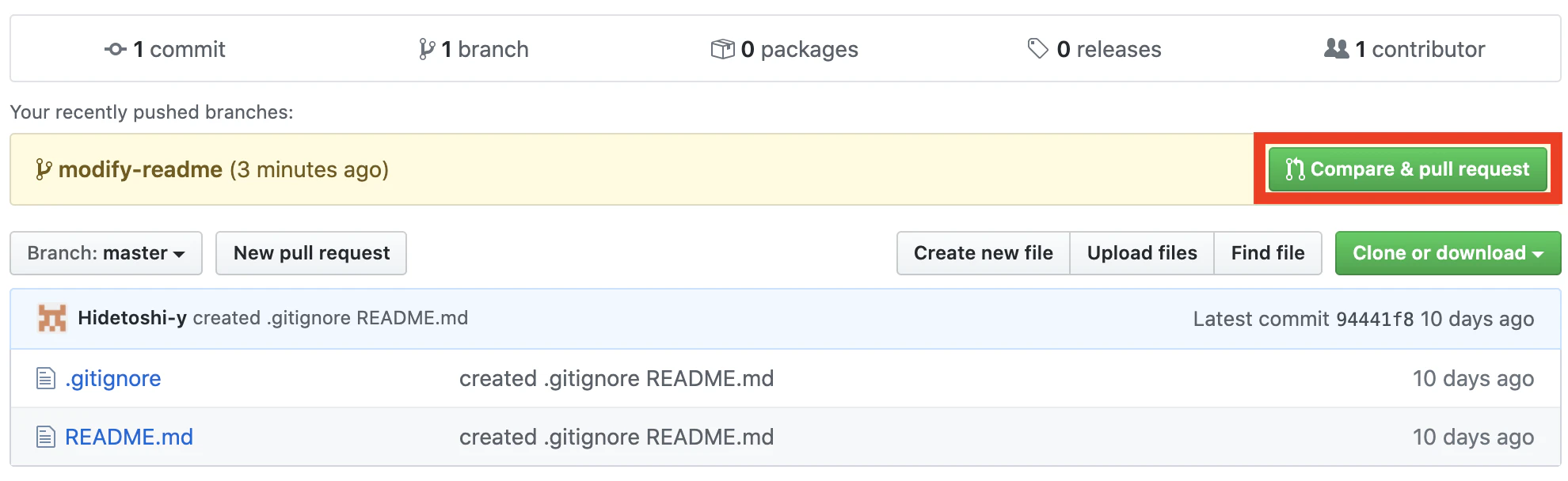Click Compare & pull request button
The height and width of the screenshot is (481, 1568).
pyautogui.click(x=1407, y=169)
